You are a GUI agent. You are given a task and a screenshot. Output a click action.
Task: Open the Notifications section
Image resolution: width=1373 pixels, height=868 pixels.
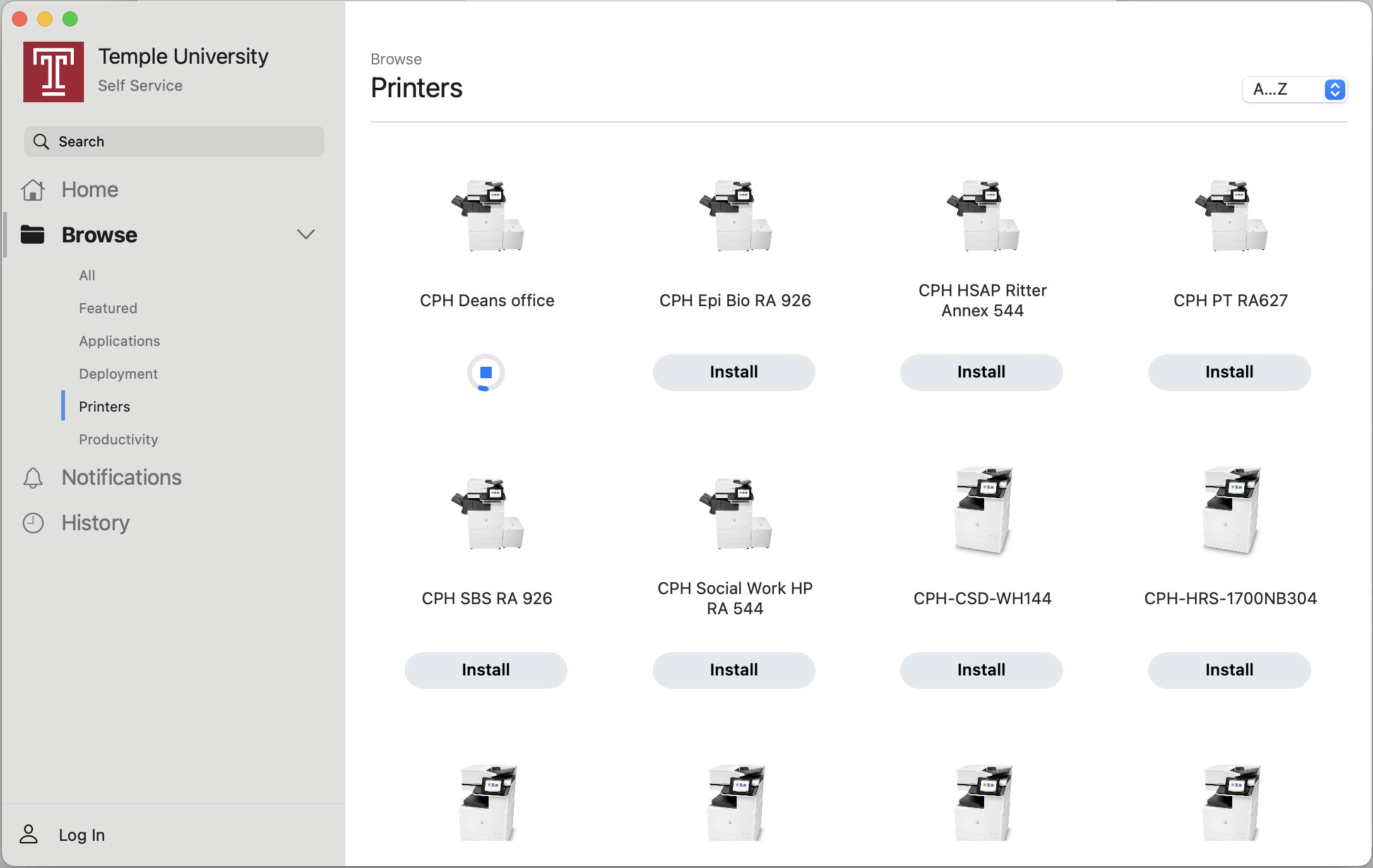click(121, 477)
